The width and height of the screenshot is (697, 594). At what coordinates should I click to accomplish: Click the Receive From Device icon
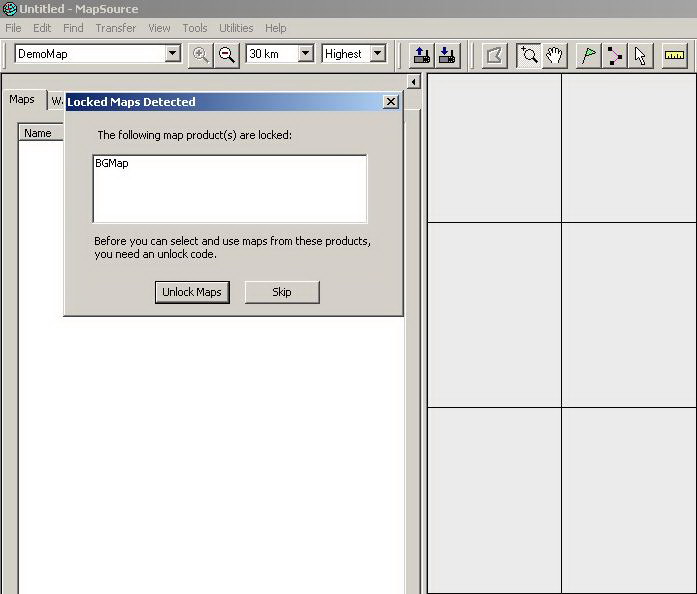point(447,55)
